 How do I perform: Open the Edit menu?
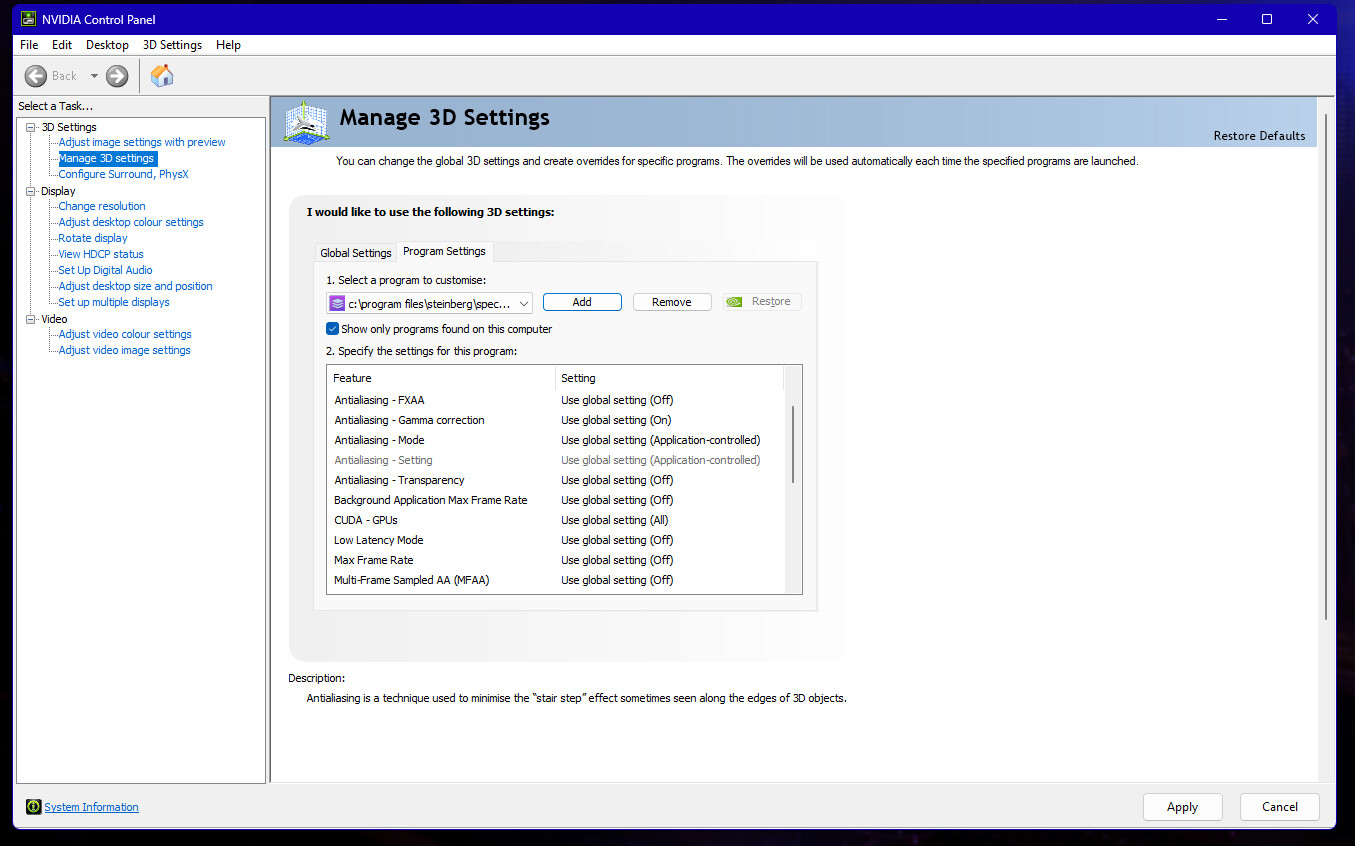tap(62, 45)
